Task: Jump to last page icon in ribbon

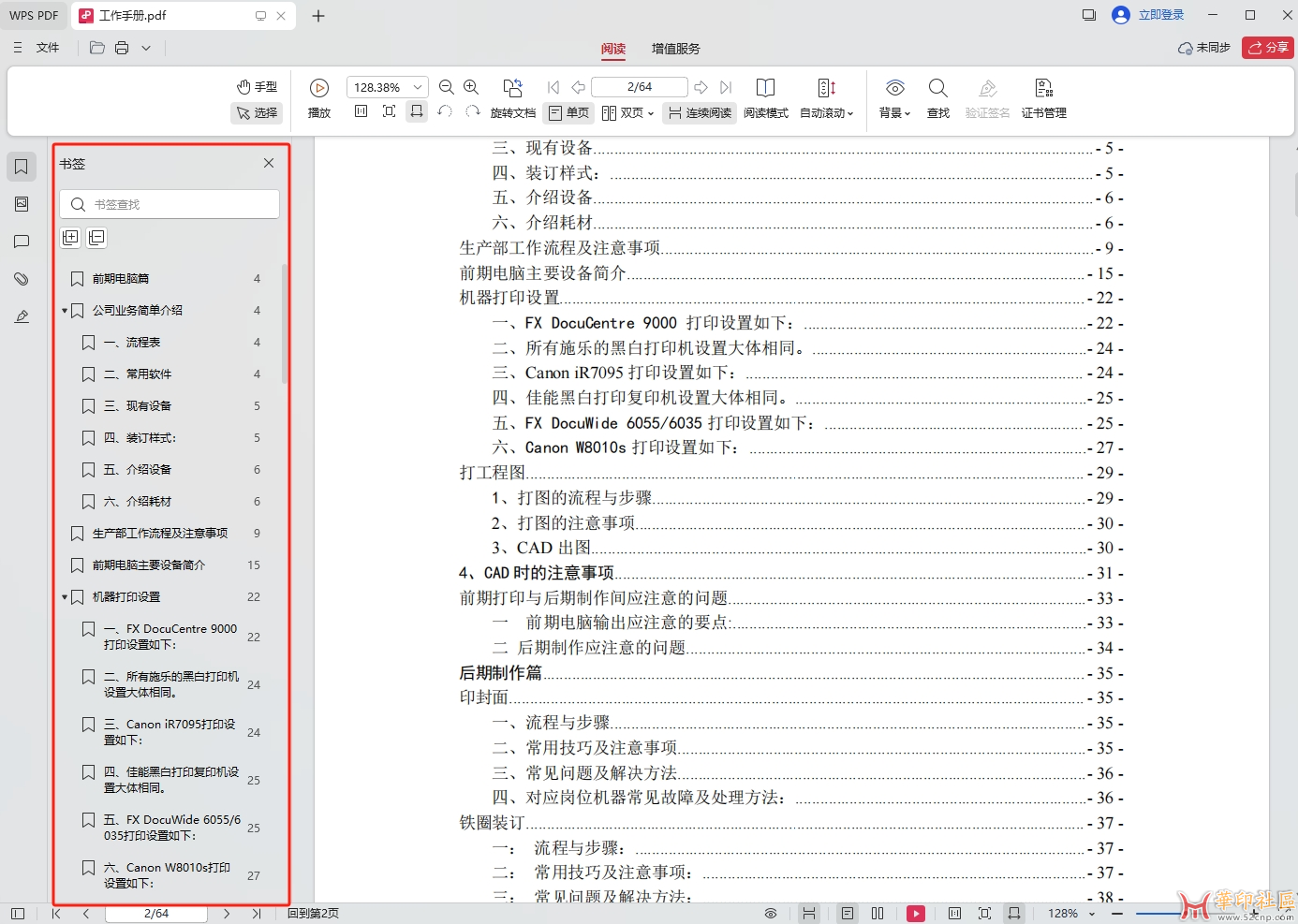Action: click(726, 87)
